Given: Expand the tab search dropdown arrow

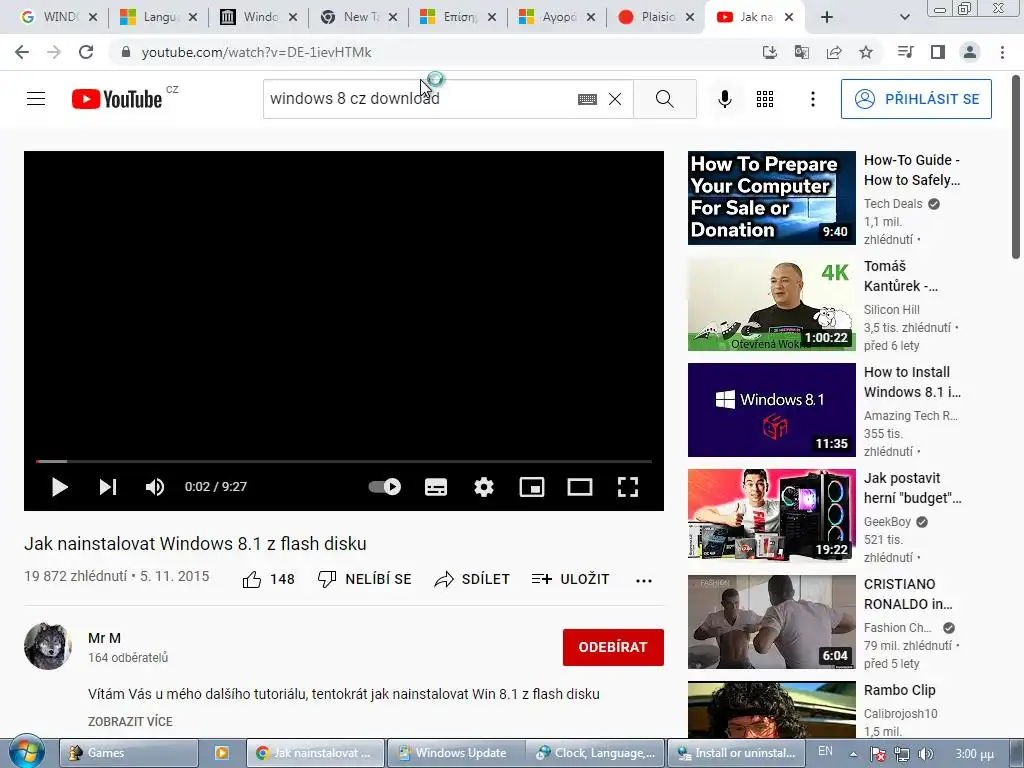Looking at the screenshot, I should coord(904,17).
